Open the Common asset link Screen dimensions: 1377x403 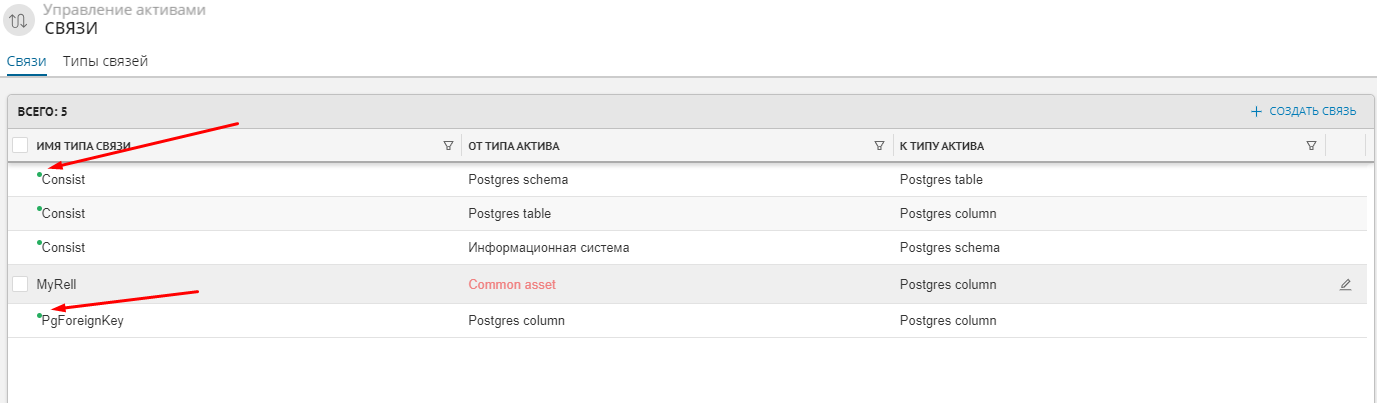511,285
